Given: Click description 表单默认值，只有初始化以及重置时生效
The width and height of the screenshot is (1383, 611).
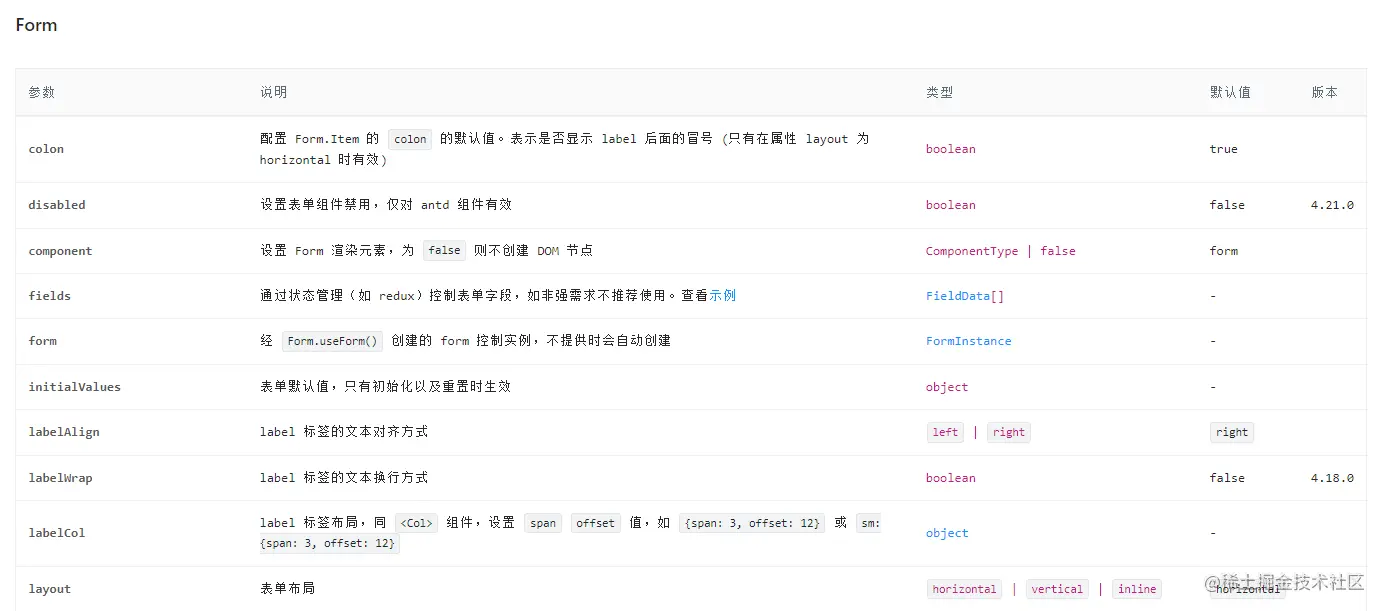Looking at the screenshot, I should pos(385,387).
